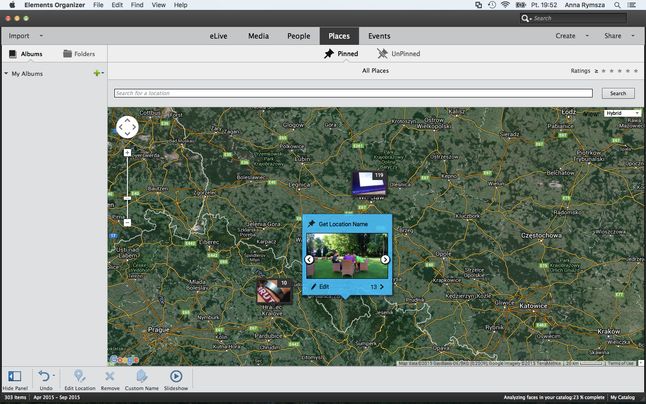Open the Notification Center icon
Screen dimensions: 646x404
pyautogui.click(x=632, y=5)
